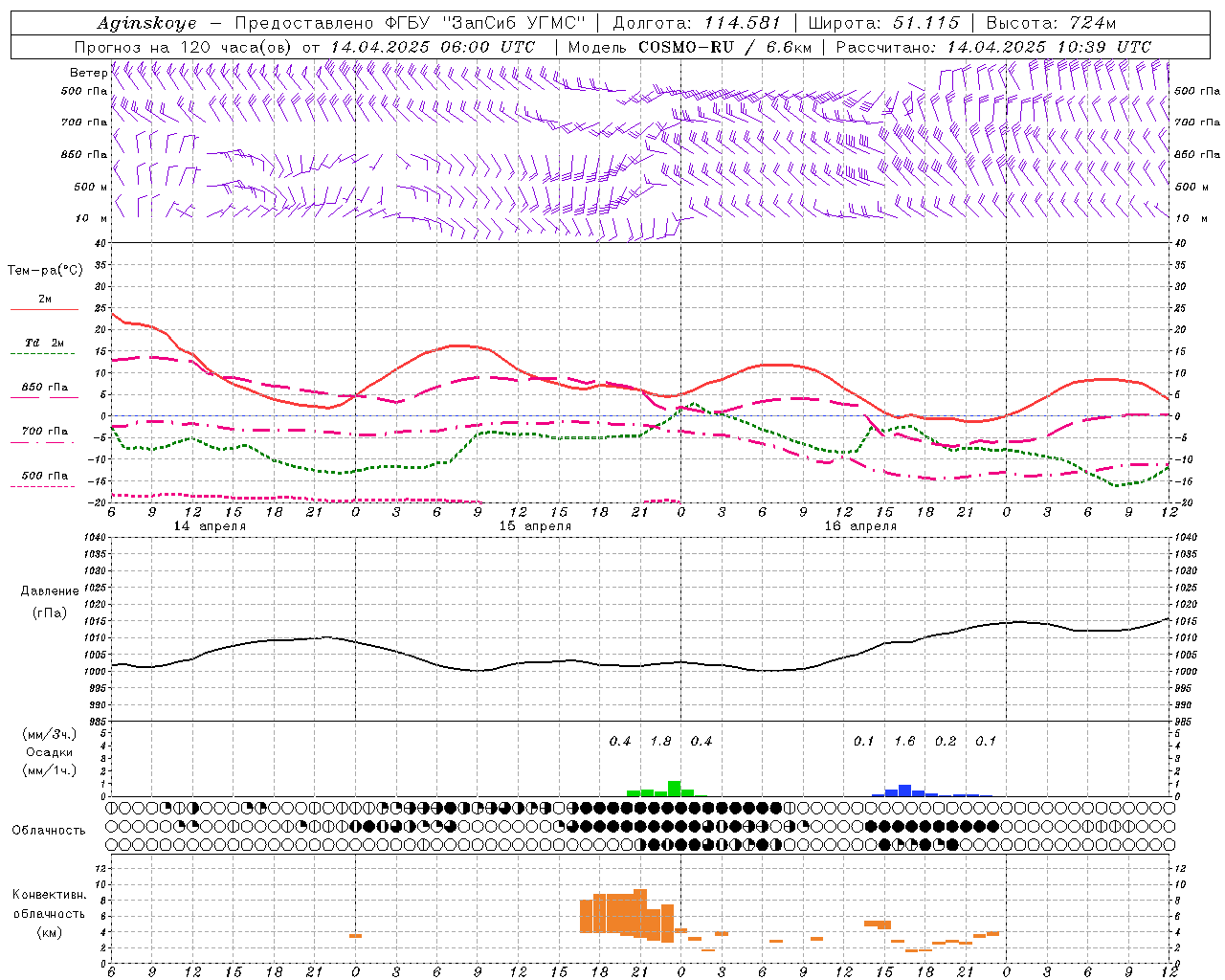Click the "Ветер" wind panel label
Viewport: 1225px width, 980px height.
click(x=89, y=73)
